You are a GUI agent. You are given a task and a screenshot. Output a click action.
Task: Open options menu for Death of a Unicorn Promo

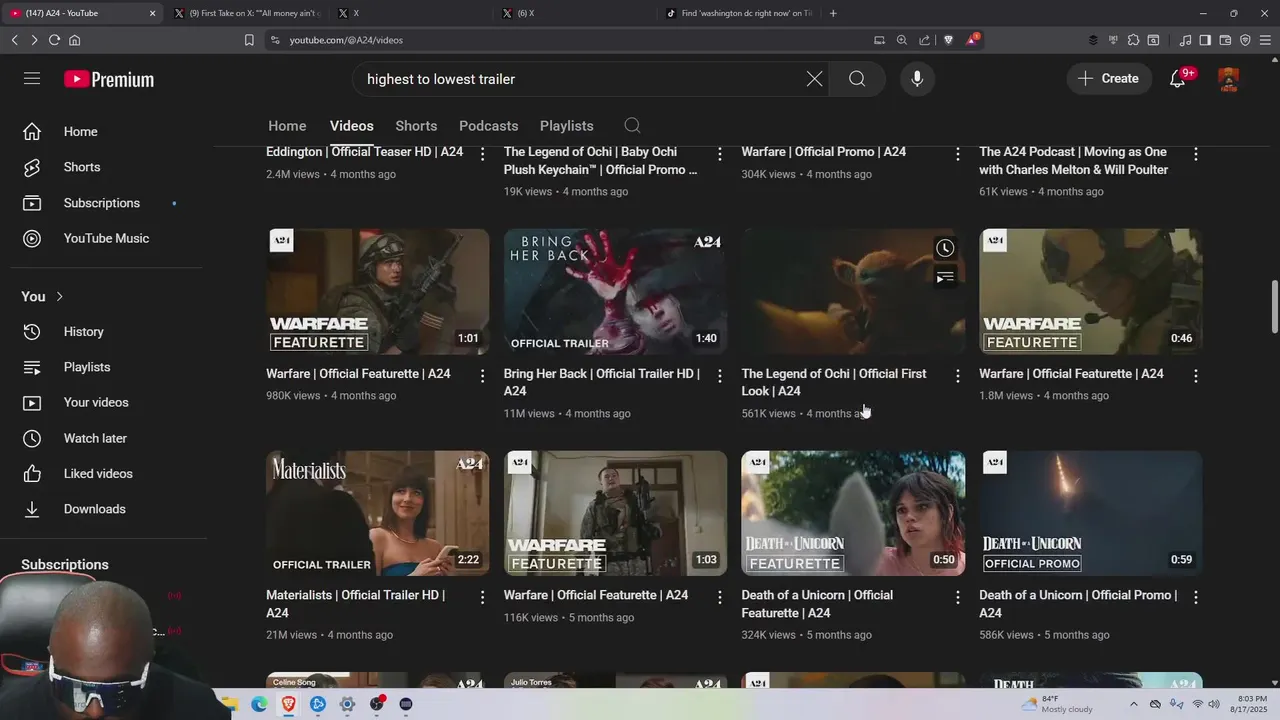coord(1195,597)
